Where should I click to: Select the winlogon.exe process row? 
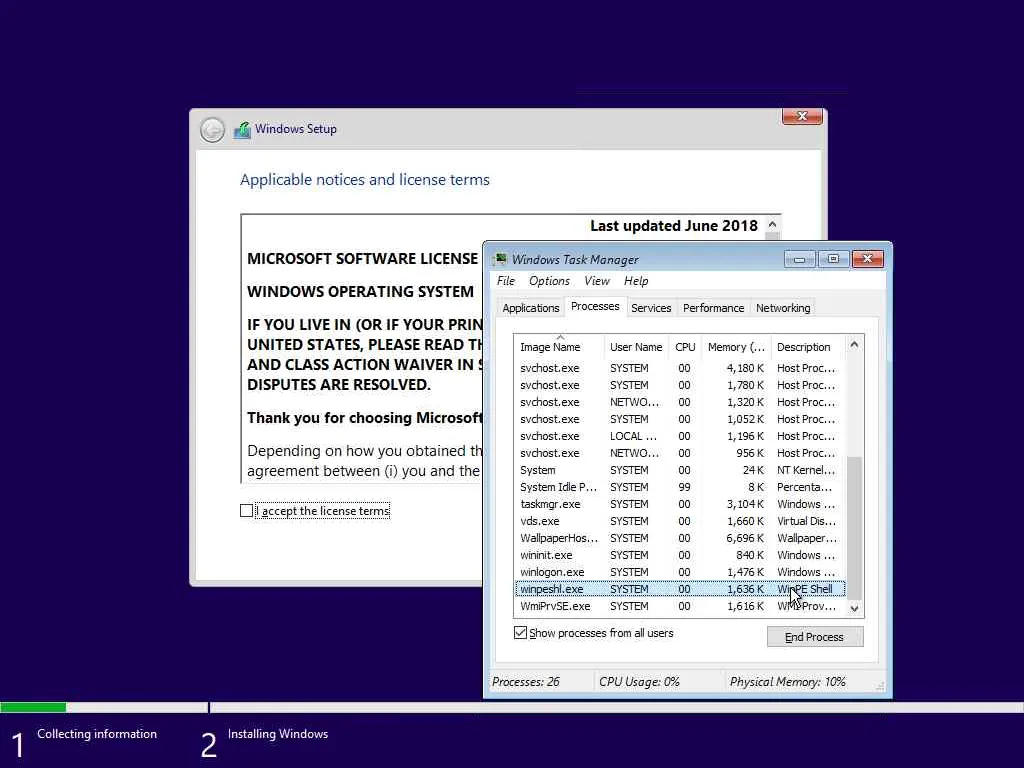[680, 572]
